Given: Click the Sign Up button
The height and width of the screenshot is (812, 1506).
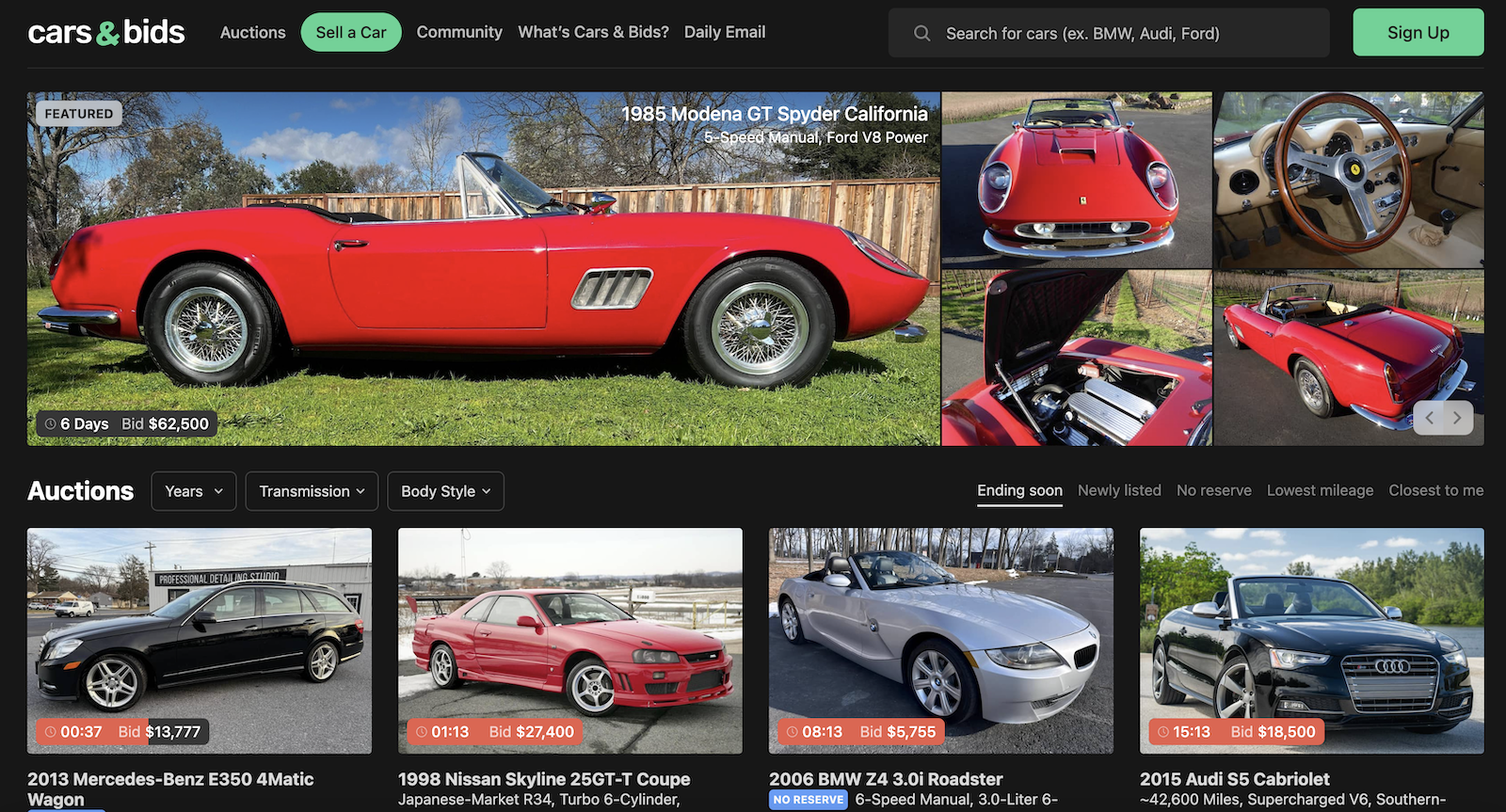Looking at the screenshot, I should [1418, 32].
